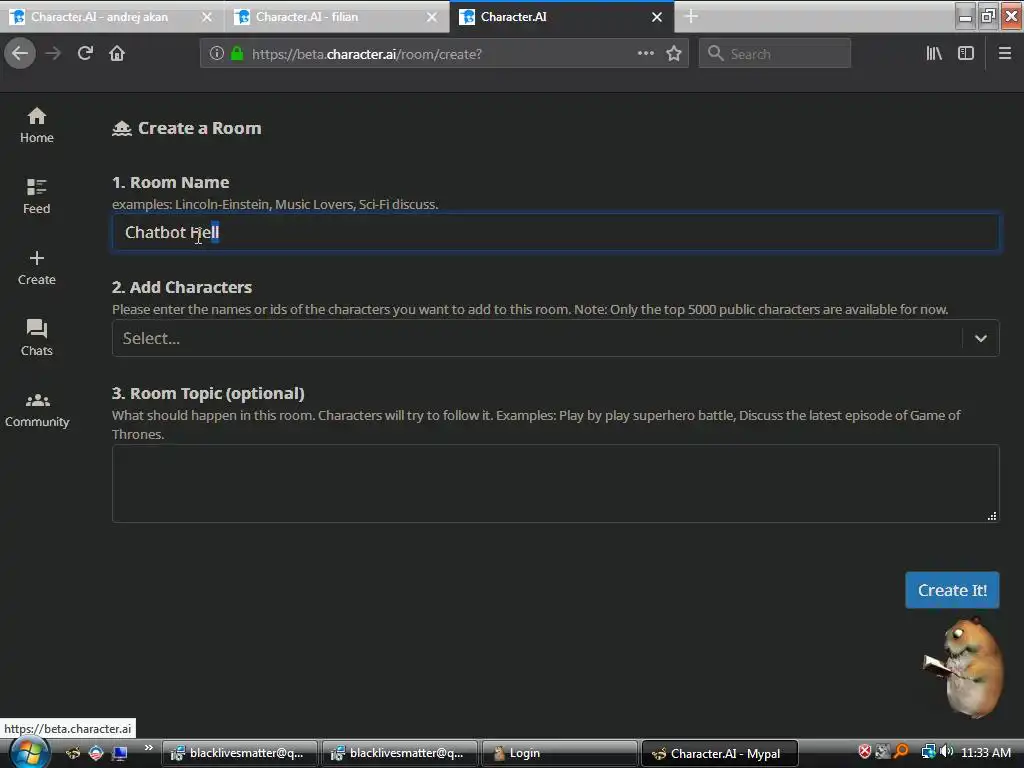Open the Windows Start orb

tap(29, 753)
